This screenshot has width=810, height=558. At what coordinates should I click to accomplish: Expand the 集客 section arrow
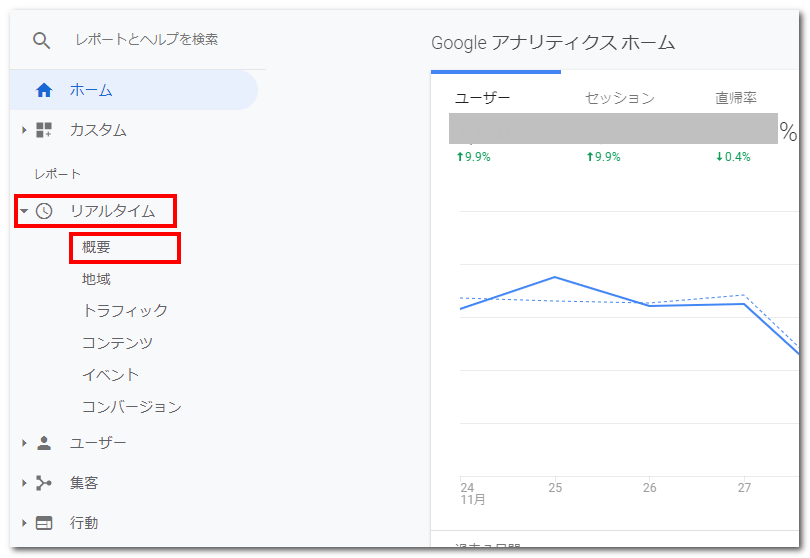[x=24, y=483]
